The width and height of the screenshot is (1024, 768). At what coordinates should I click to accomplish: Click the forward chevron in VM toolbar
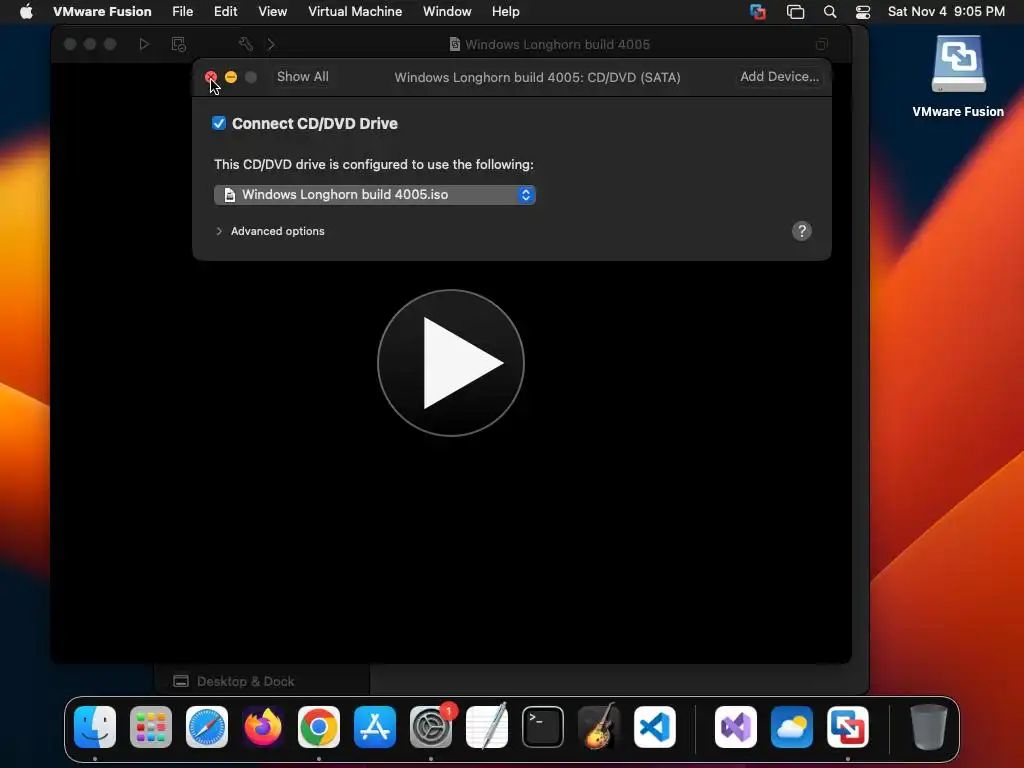pos(271,44)
